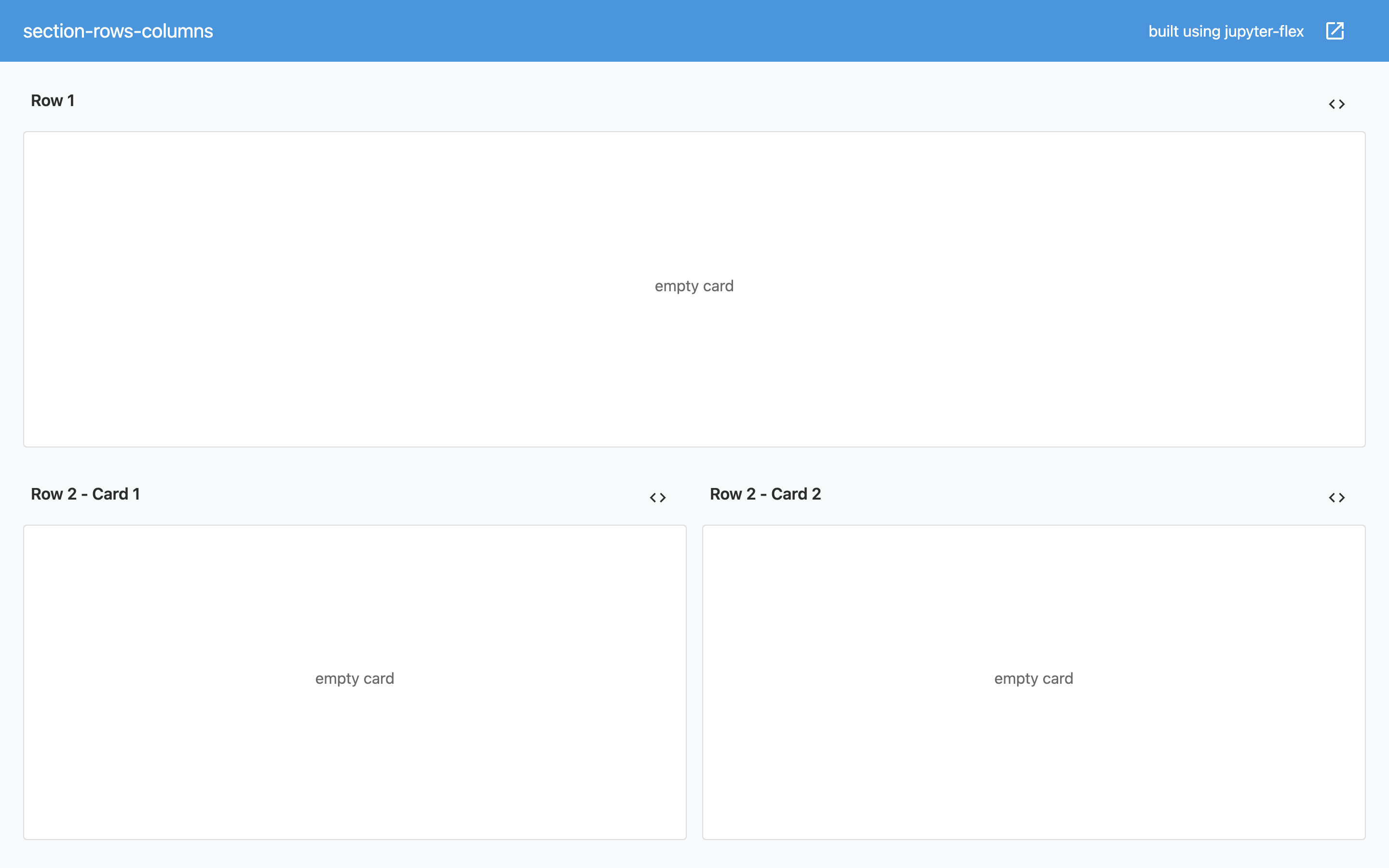The height and width of the screenshot is (868, 1389).
Task: Show source code for Row 1 card
Action: [x=1336, y=105]
